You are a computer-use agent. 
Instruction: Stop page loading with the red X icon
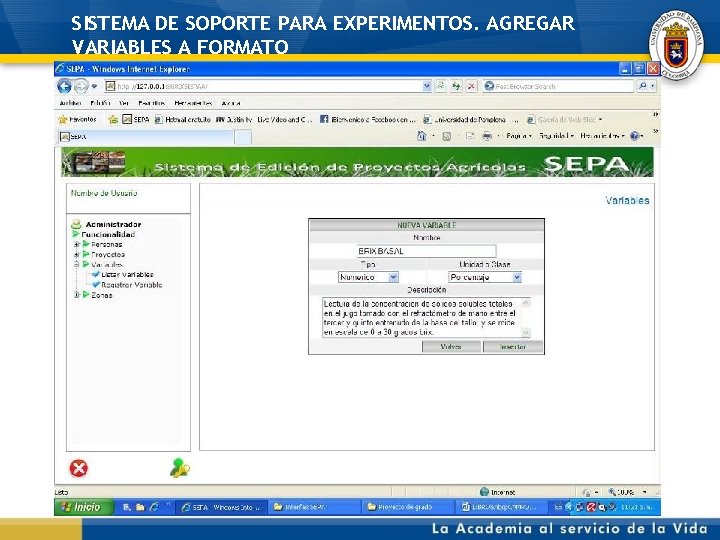pyautogui.click(x=471, y=86)
